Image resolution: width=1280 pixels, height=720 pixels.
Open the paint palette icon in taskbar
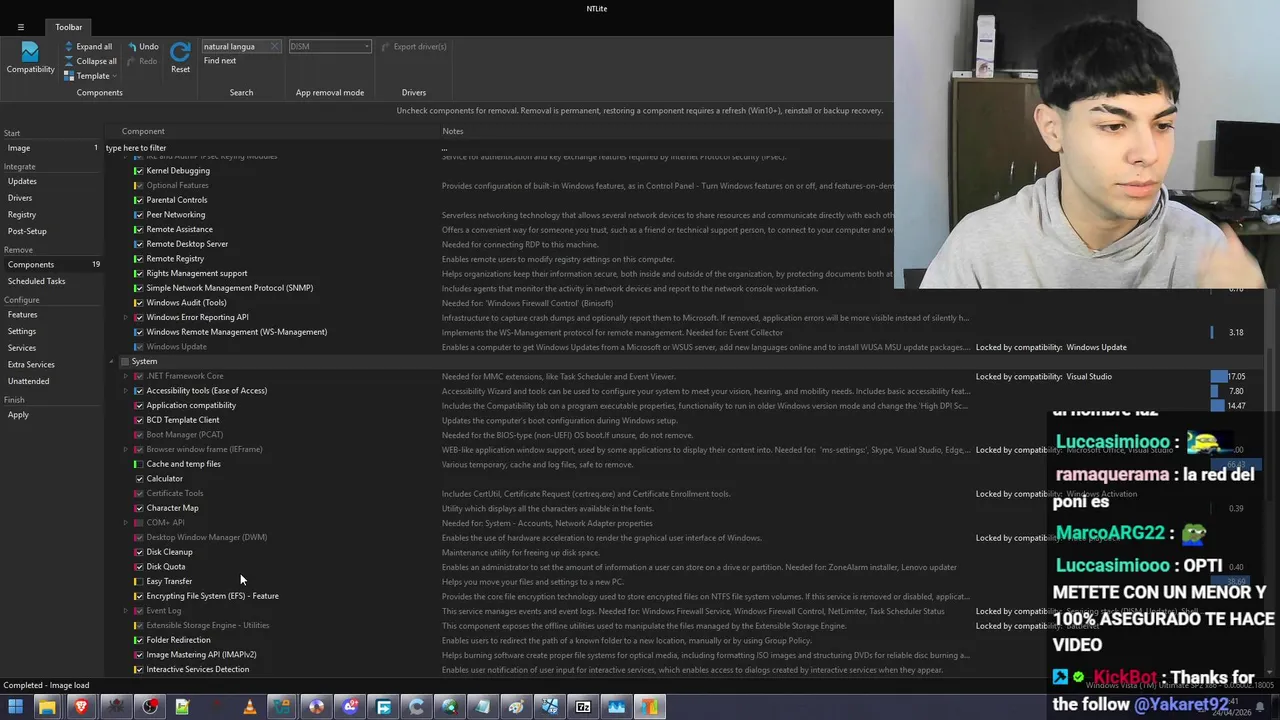tap(516, 707)
